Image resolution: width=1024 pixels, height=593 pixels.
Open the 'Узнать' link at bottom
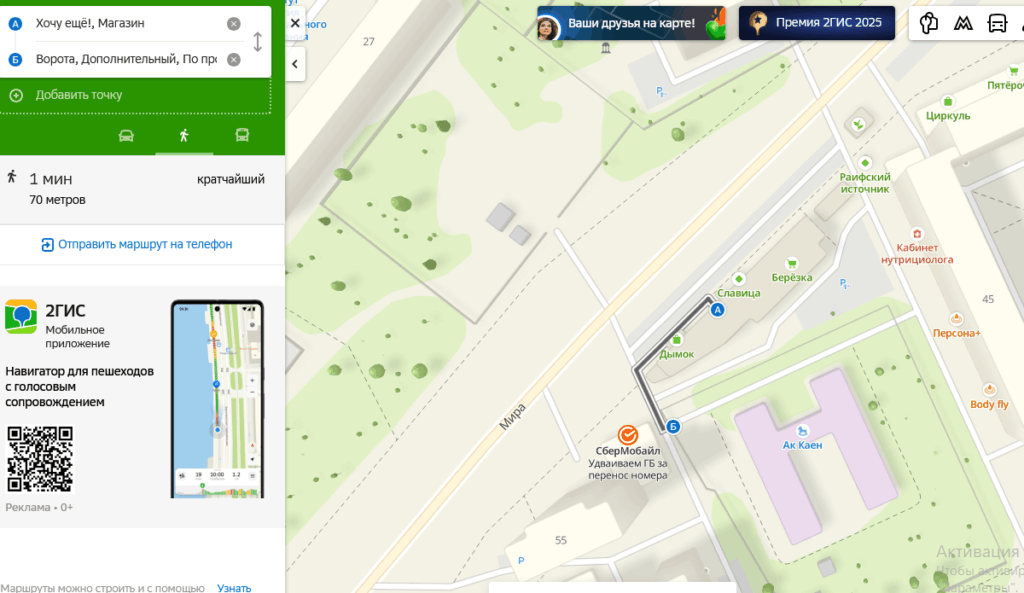pos(234,588)
